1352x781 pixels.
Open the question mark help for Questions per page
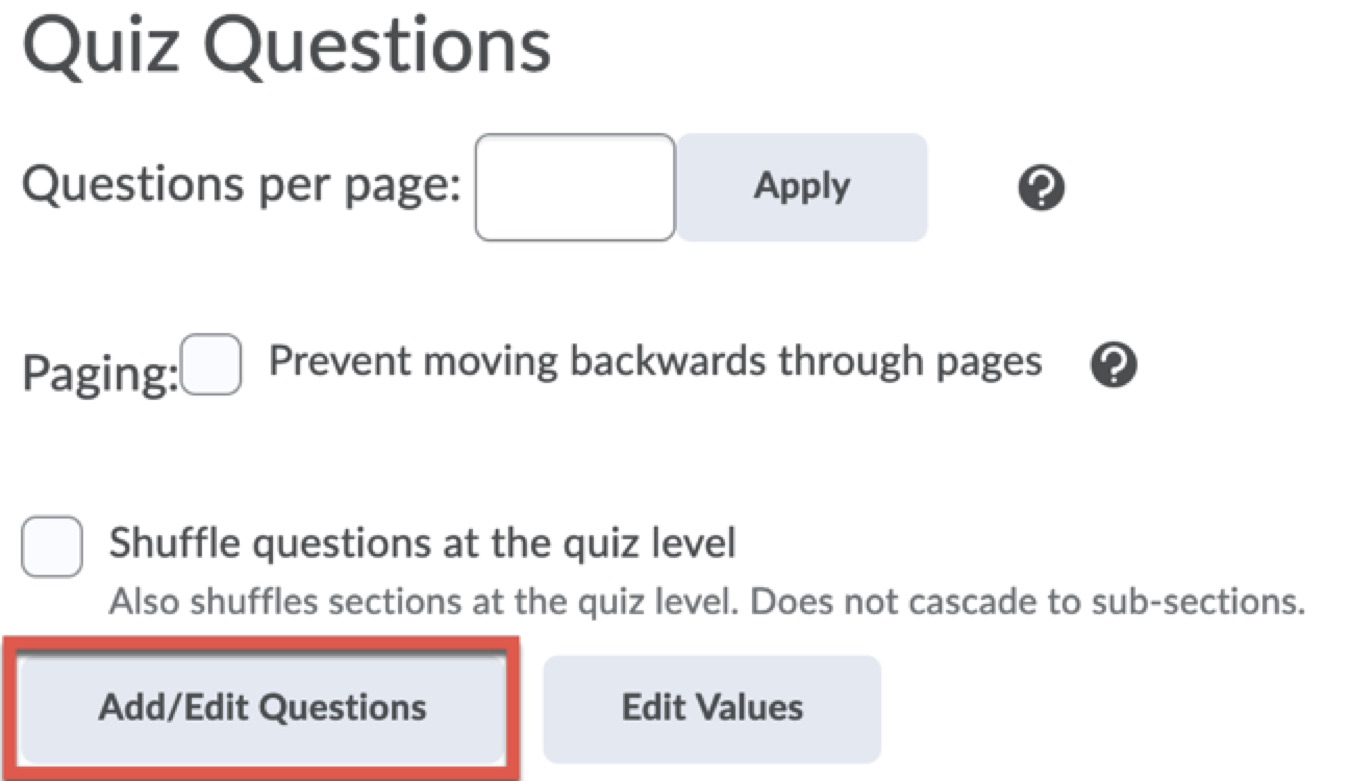coord(1042,188)
